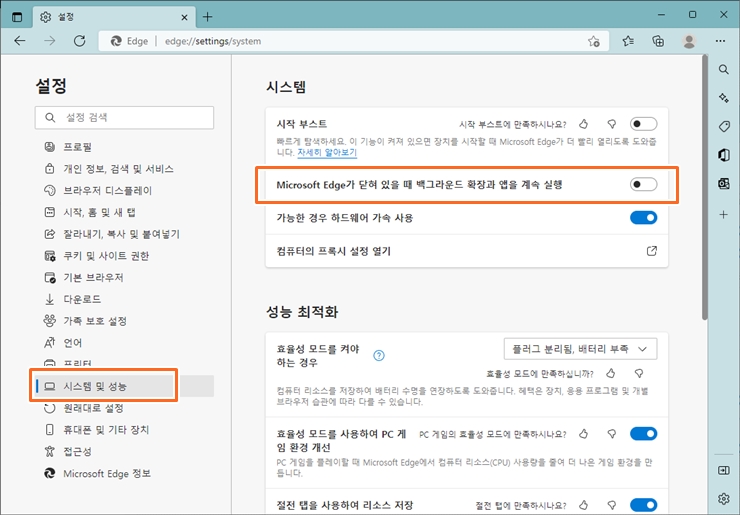Image resolution: width=740 pixels, height=515 pixels.
Task: Select 시스템 및 성능 in sidebar
Action: coord(124,386)
